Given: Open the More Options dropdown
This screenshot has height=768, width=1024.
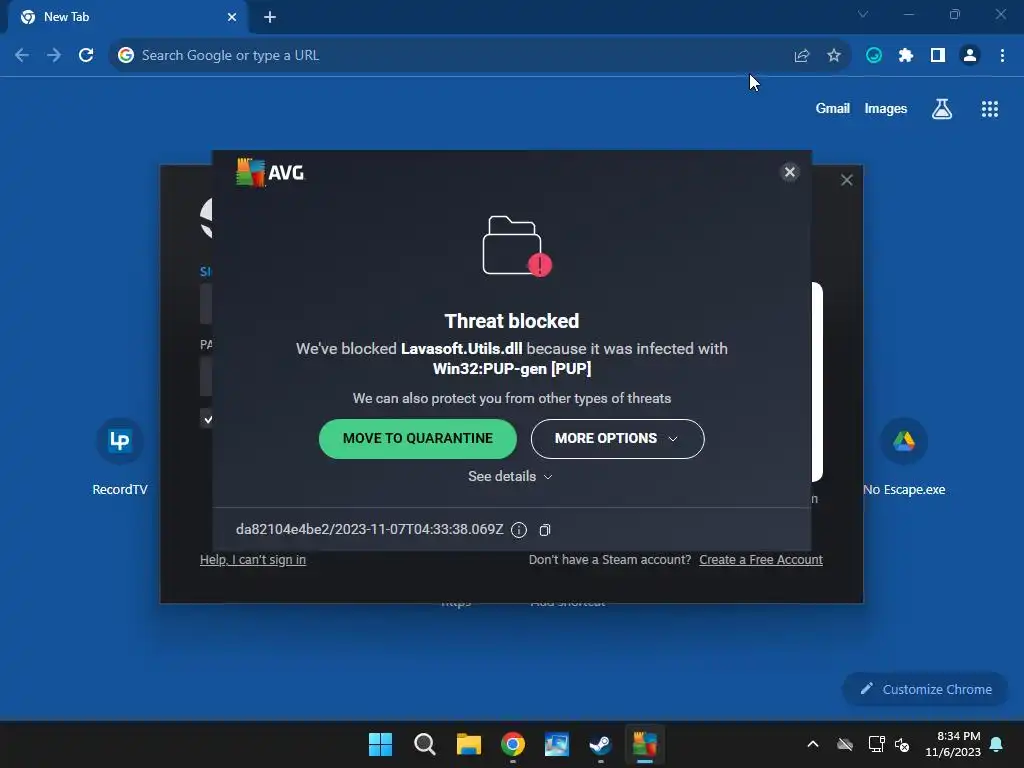Looking at the screenshot, I should coord(617,439).
